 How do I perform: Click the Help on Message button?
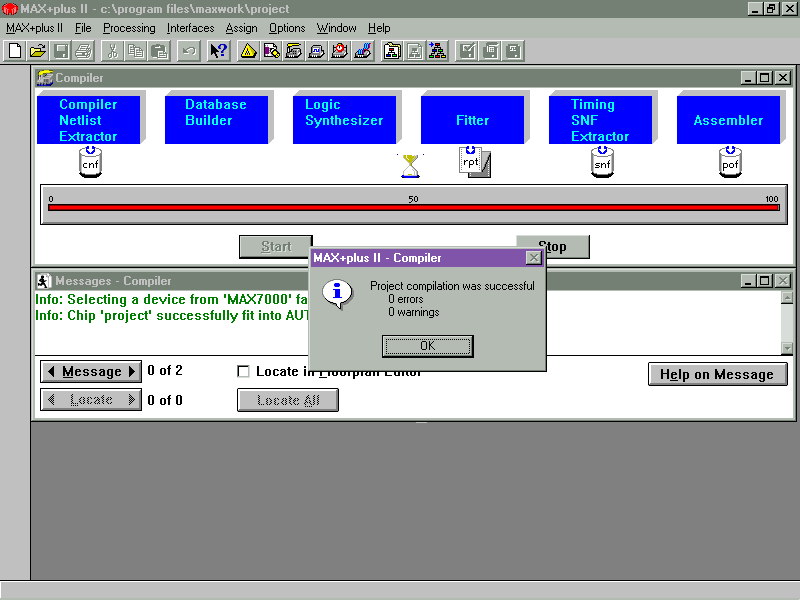pos(717,374)
